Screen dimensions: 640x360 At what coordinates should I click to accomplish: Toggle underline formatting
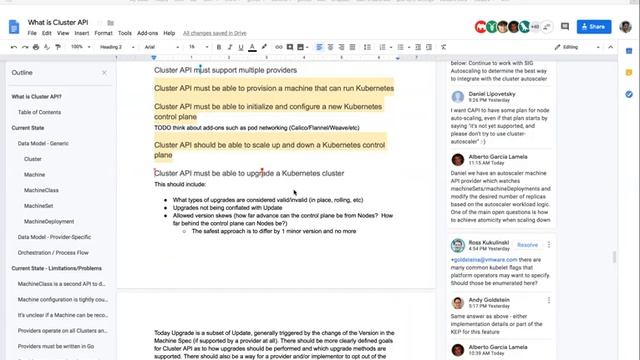241,47
